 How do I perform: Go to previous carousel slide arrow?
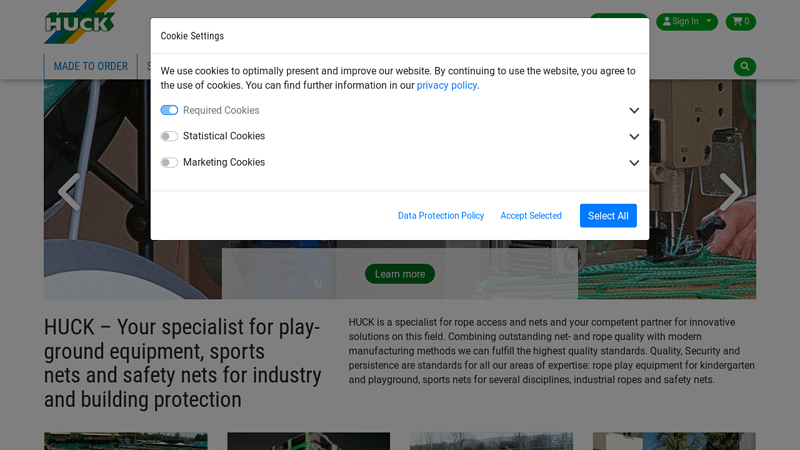click(69, 191)
